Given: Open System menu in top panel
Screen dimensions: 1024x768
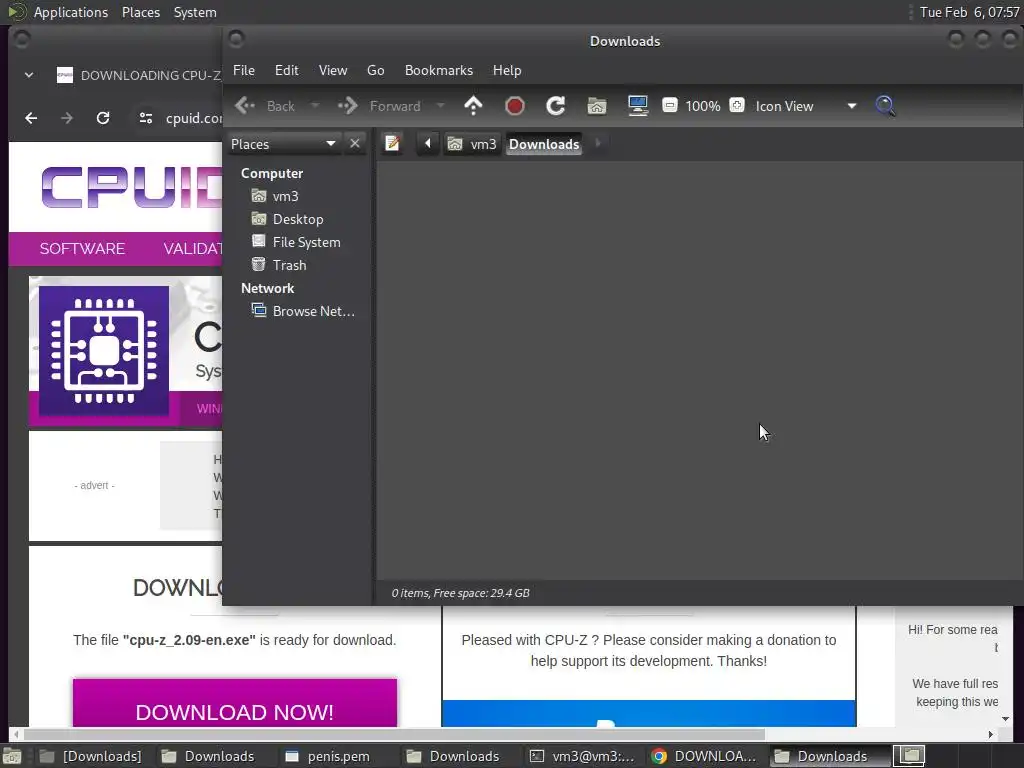Looking at the screenshot, I should [195, 12].
